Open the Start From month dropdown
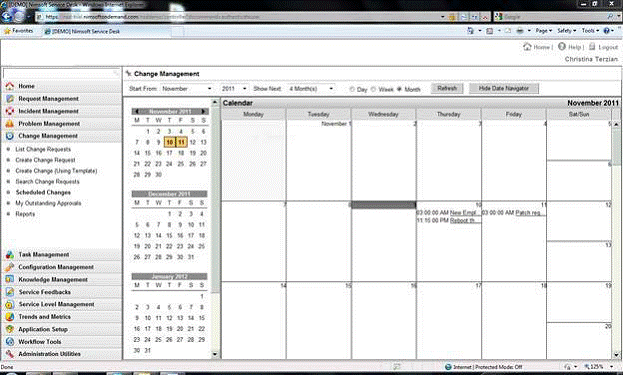The image size is (623, 375). coord(187,89)
